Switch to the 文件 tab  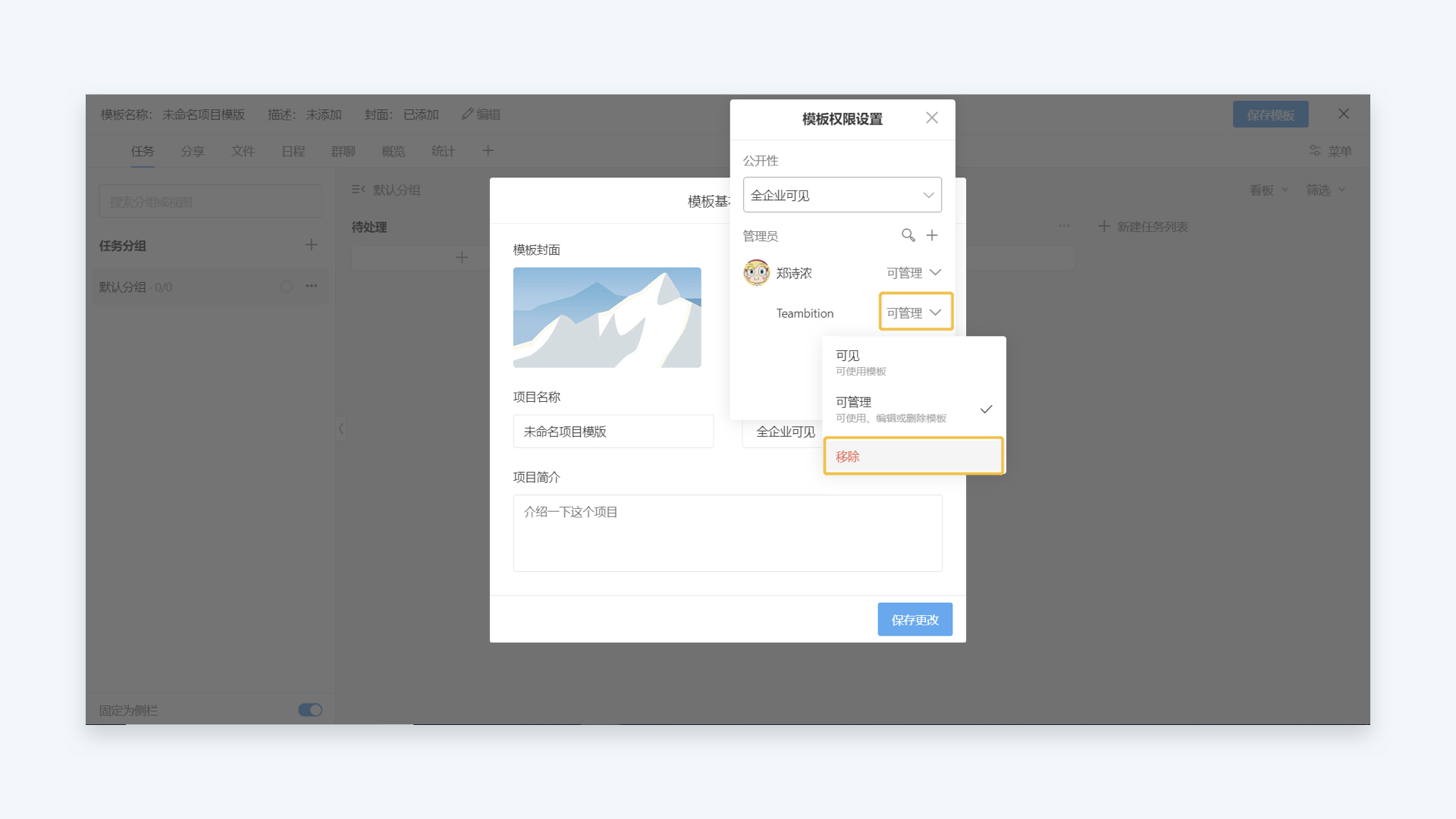click(x=243, y=151)
